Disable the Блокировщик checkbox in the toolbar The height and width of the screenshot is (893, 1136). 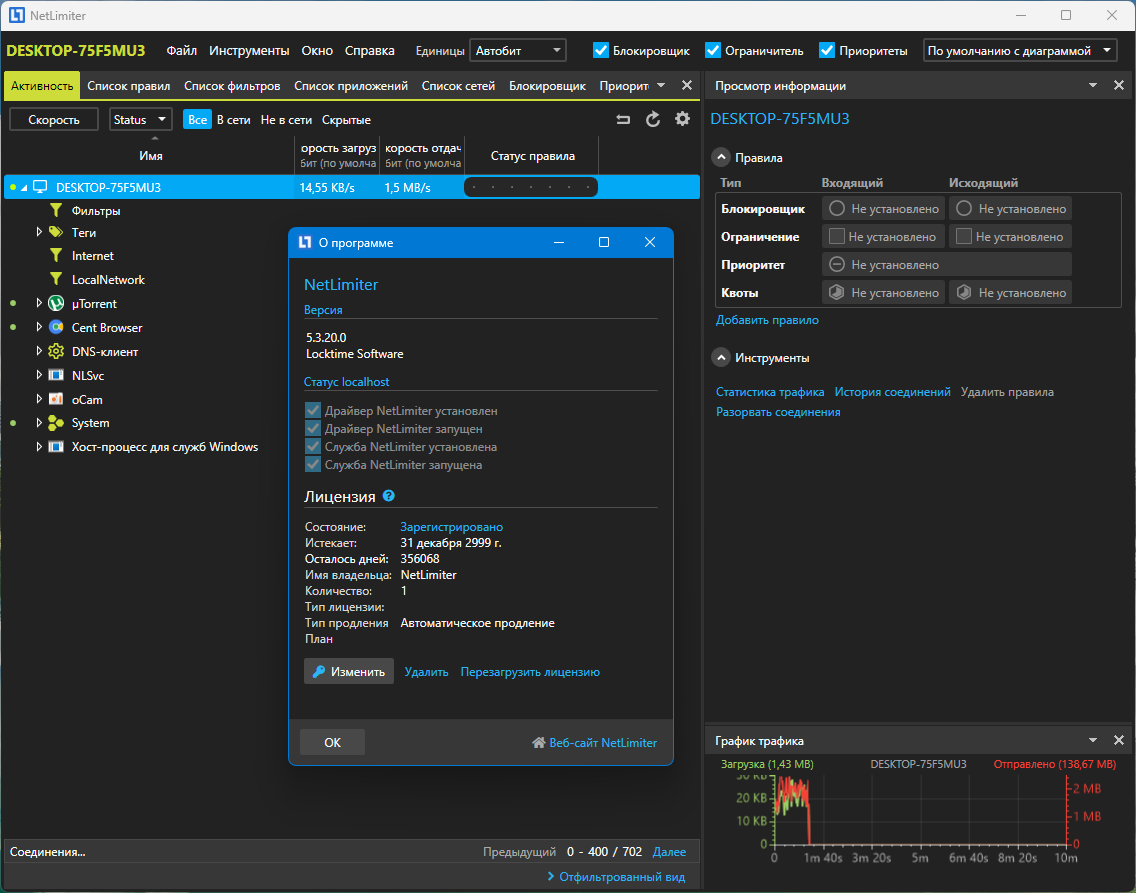coord(601,50)
